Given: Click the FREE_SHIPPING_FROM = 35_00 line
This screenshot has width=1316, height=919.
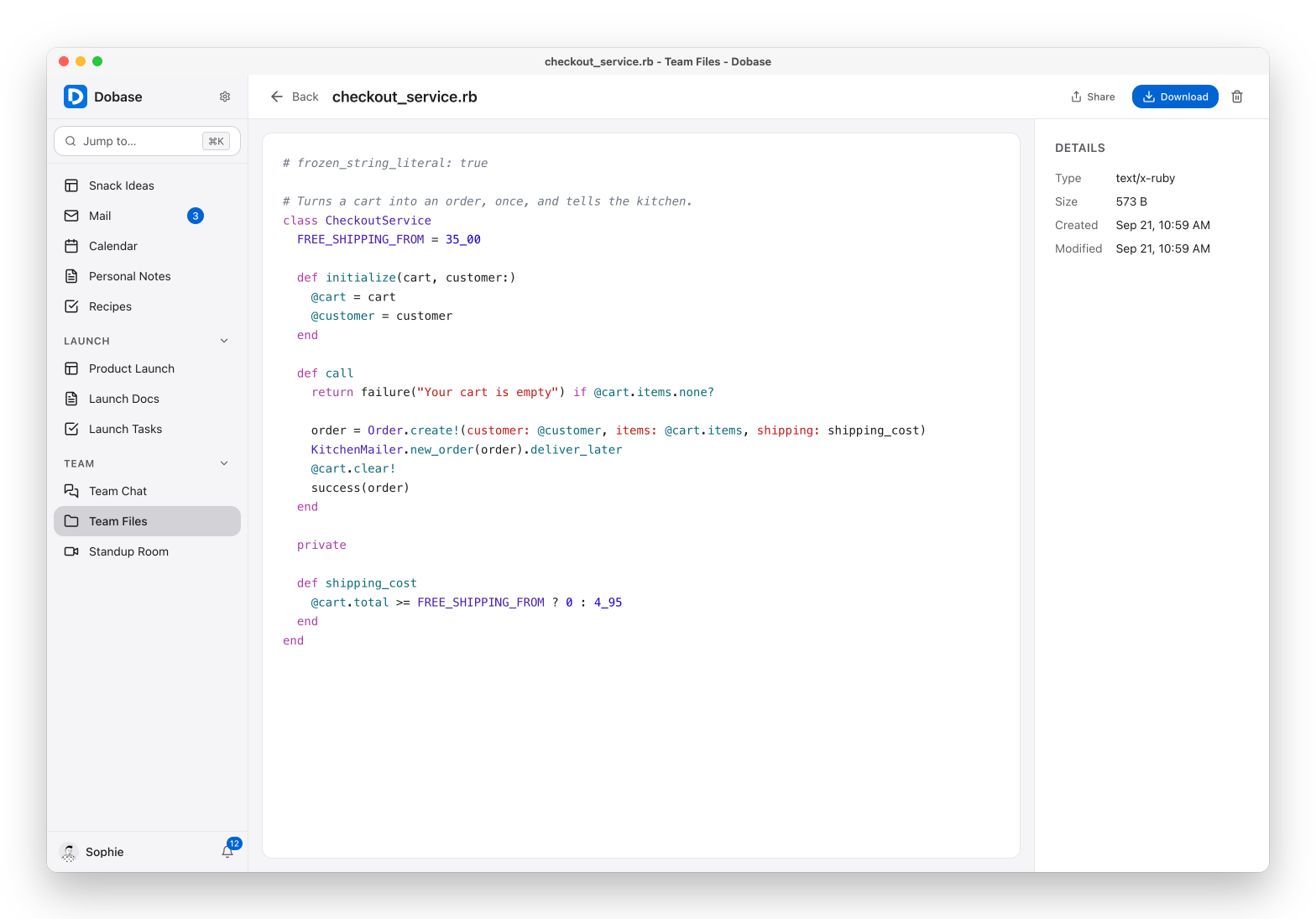Looking at the screenshot, I should point(389,239).
